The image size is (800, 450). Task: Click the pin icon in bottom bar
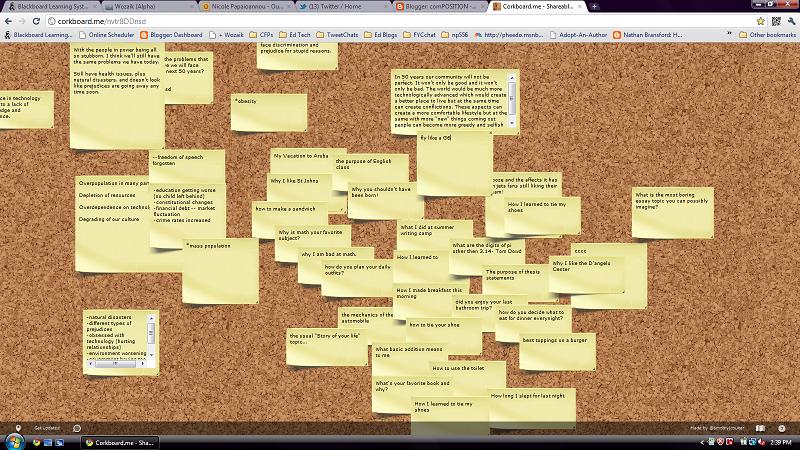click(x=18, y=428)
